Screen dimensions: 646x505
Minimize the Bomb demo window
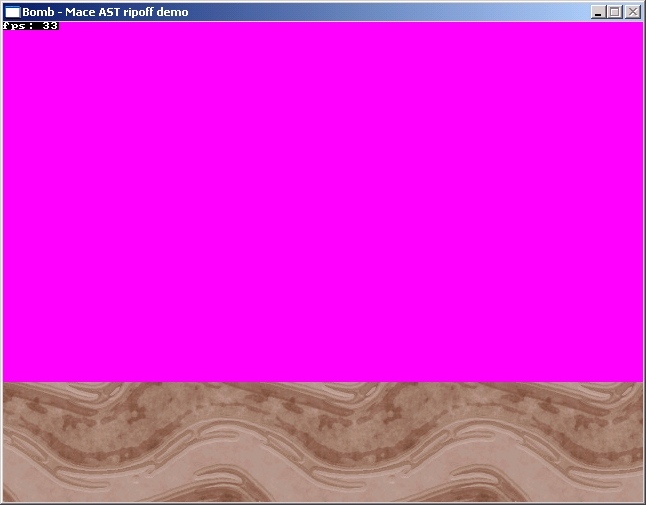click(598, 12)
